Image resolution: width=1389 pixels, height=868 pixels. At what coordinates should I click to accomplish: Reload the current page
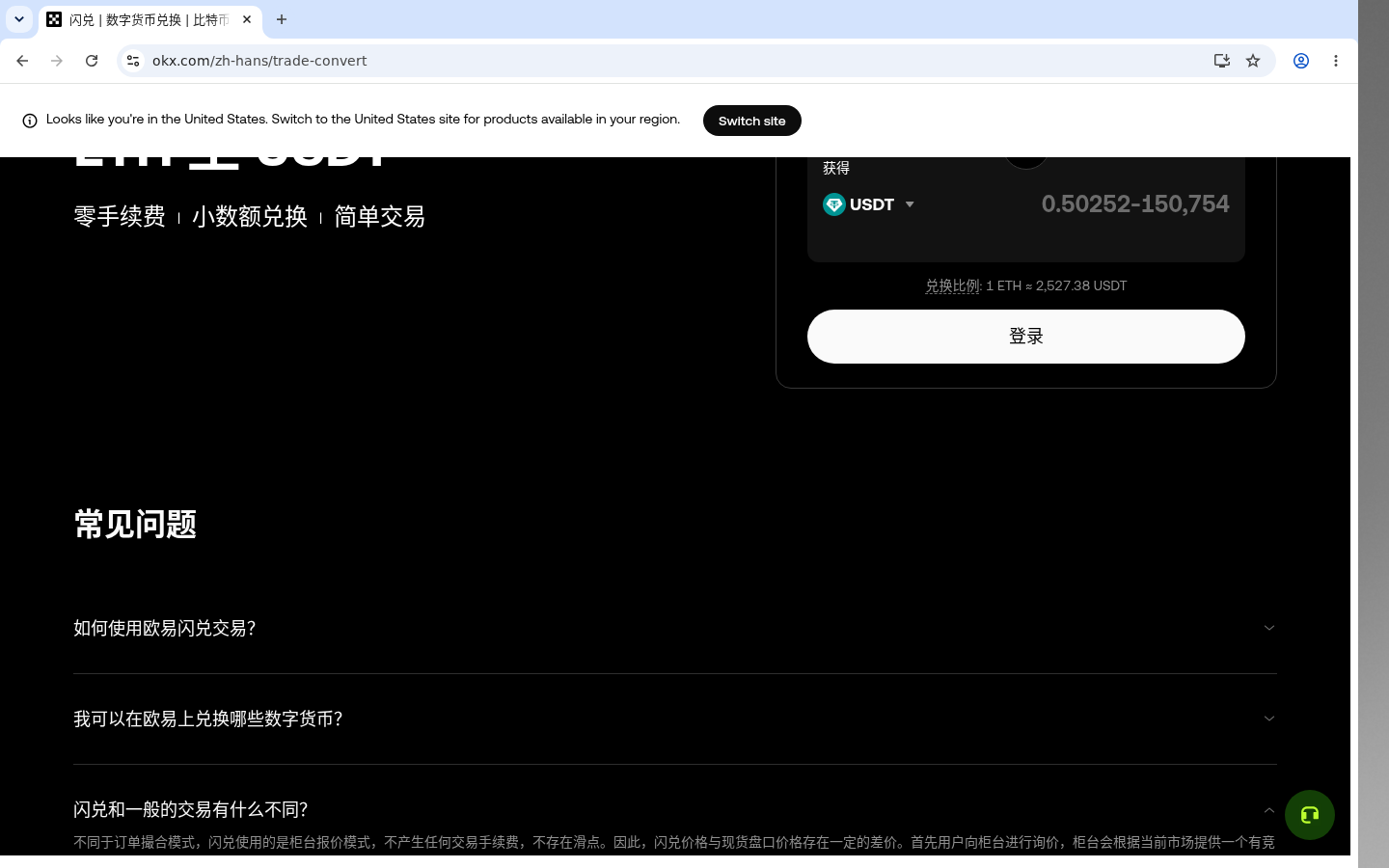tap(92, 61)
